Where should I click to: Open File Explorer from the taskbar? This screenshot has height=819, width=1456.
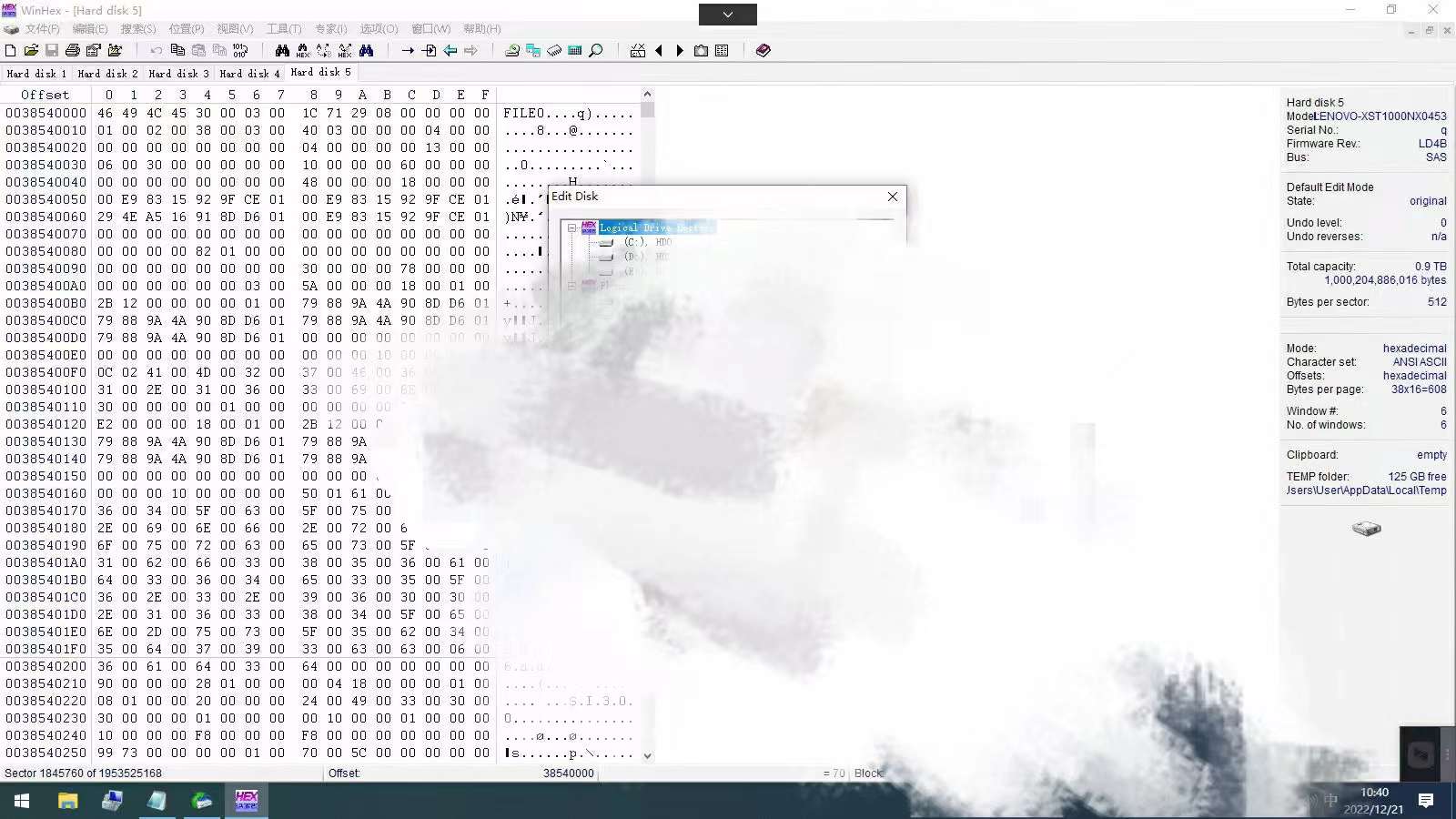(67, 801)
